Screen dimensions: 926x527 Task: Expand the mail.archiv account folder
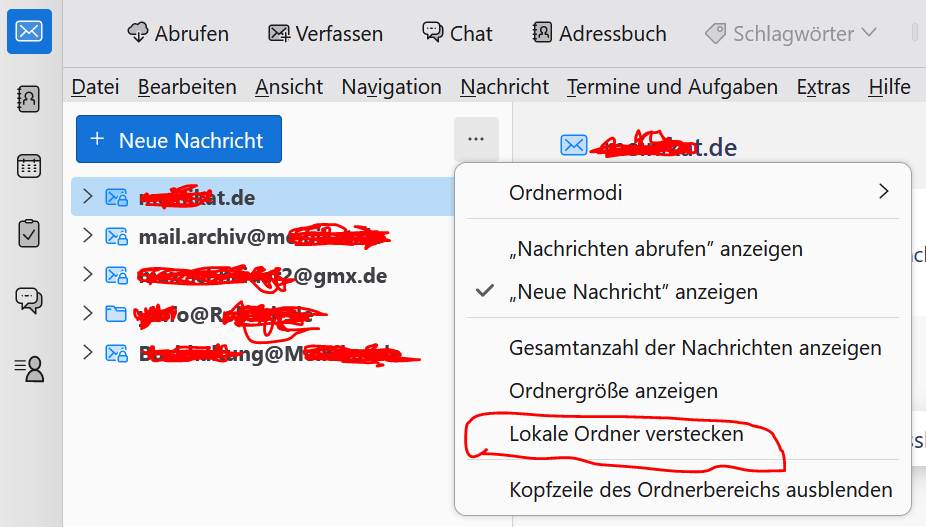[x=87, y=236]
